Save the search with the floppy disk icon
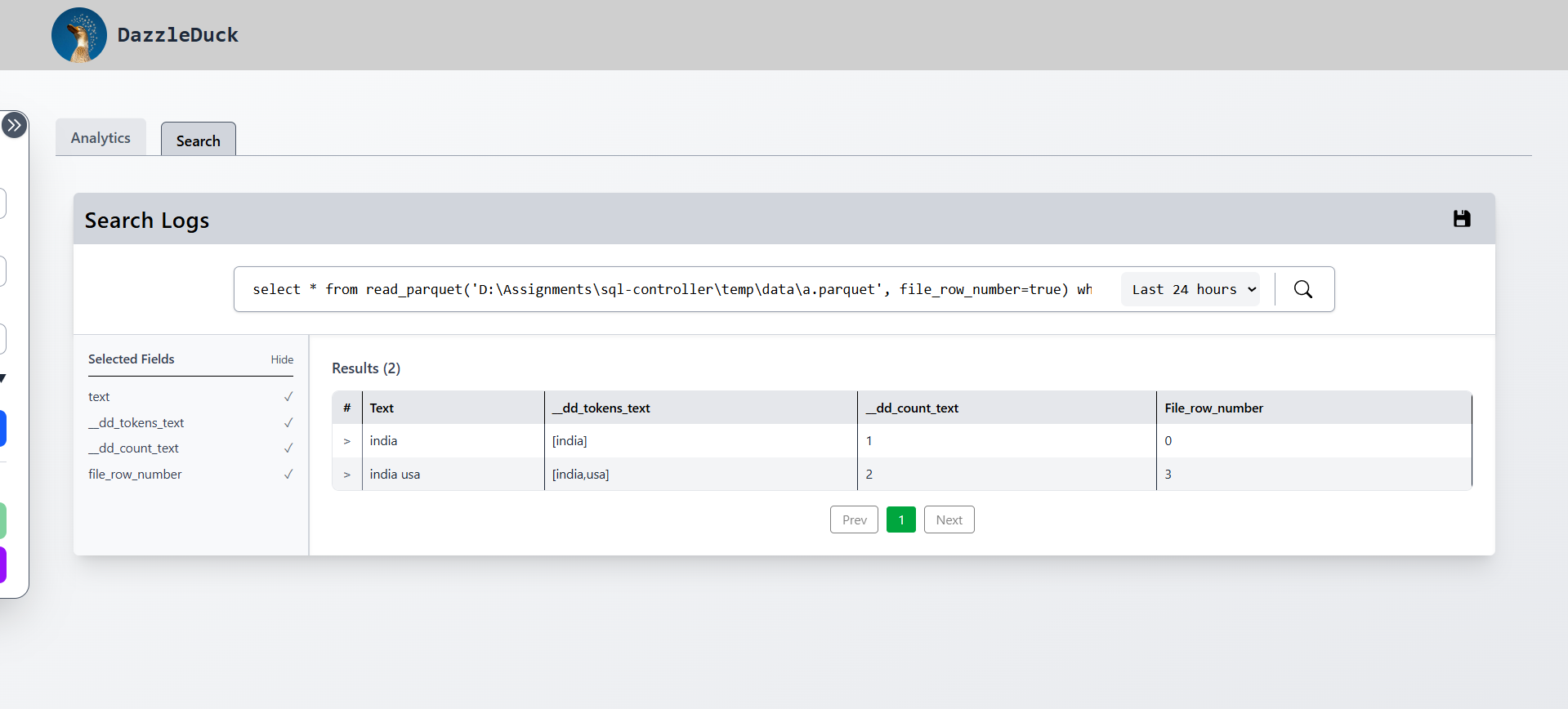The image size is (1568, 709). click(1462, 218)
